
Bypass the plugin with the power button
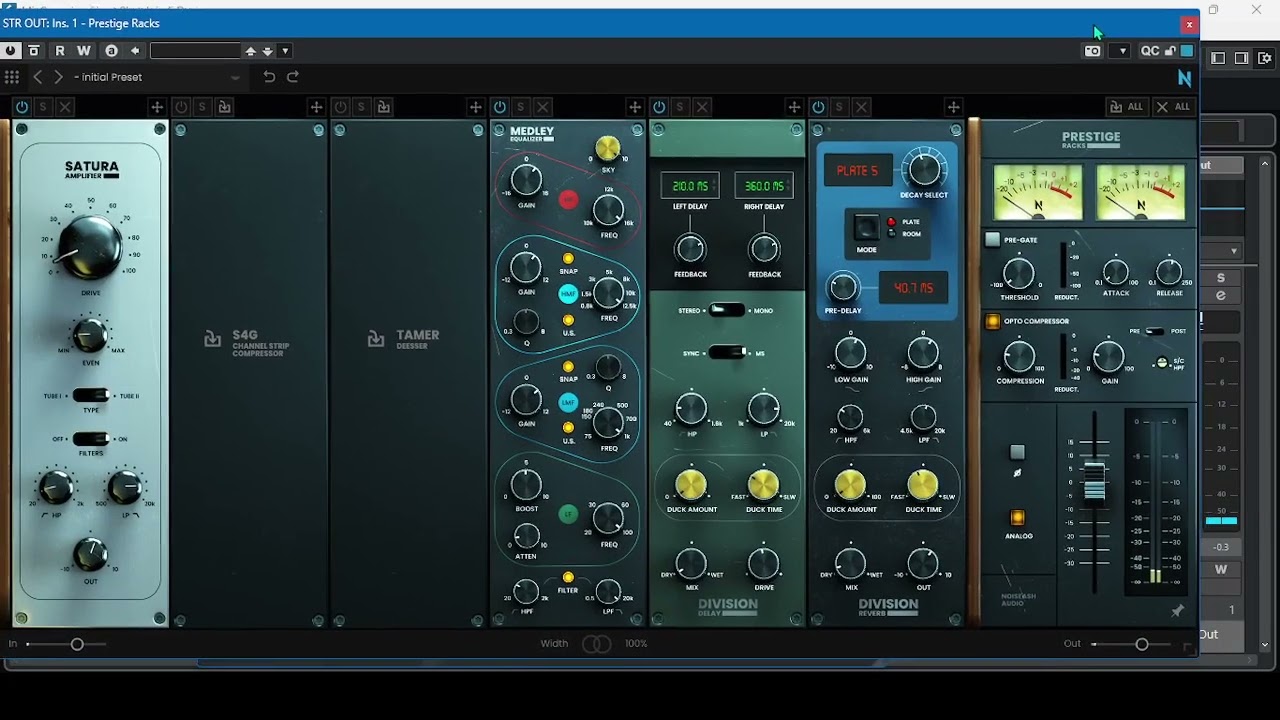[x=11, y=50]
